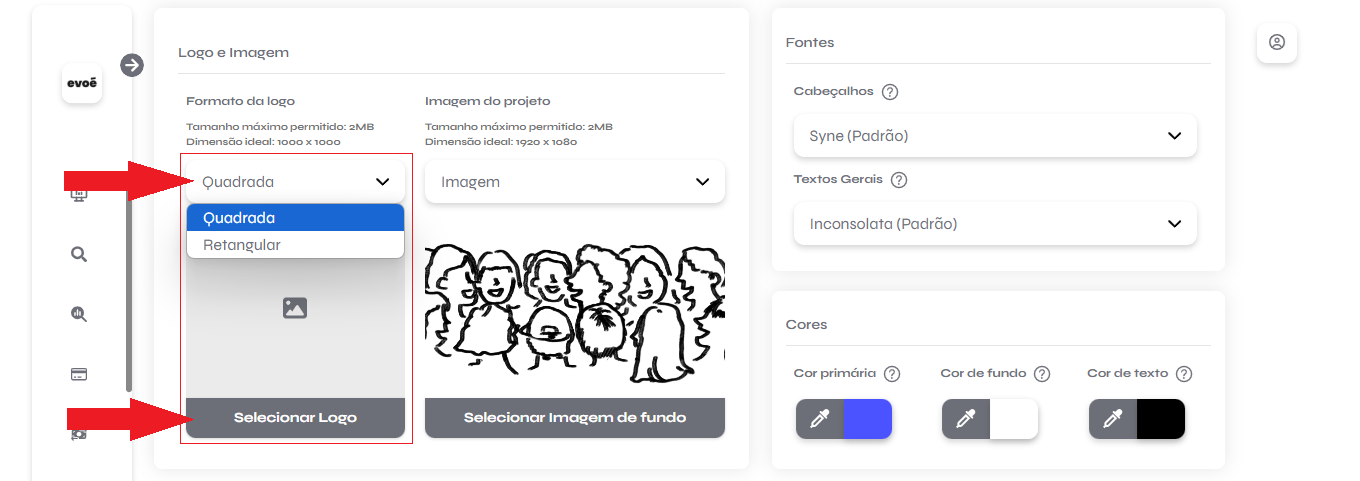1360x481 pixels.
Task: Click the evoé logo in sidebar
Action: [82, 83]
